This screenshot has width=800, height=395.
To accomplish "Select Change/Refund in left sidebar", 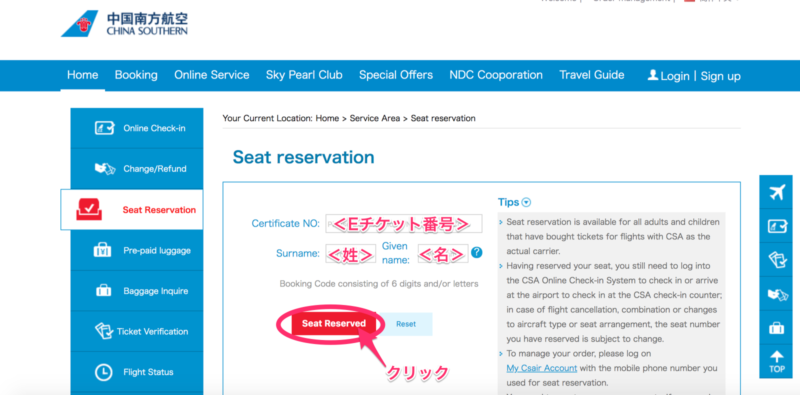I will 137,169.
